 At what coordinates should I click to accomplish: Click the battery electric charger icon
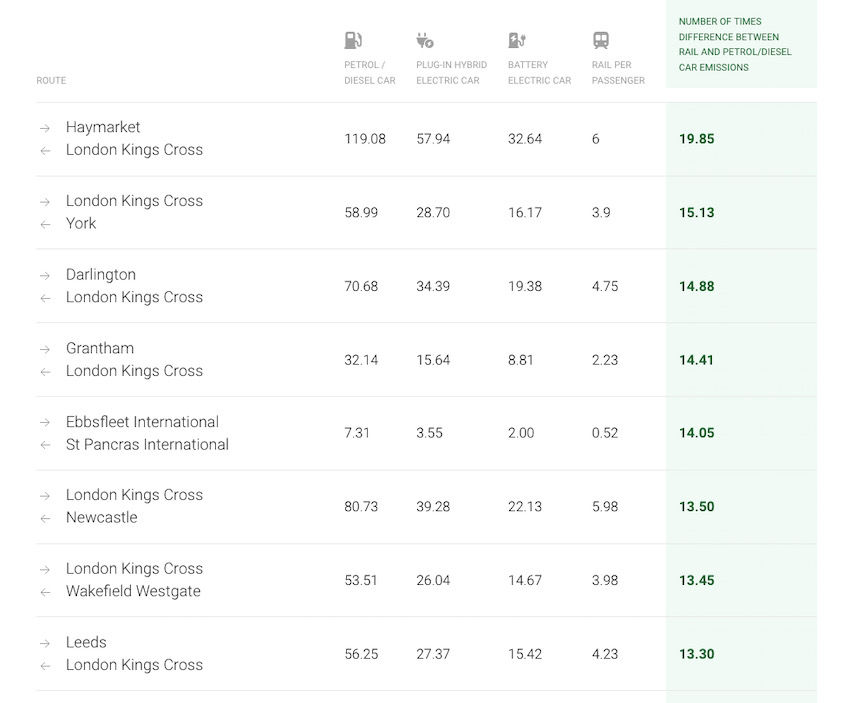pyautogui.click(x=517, y=41)
